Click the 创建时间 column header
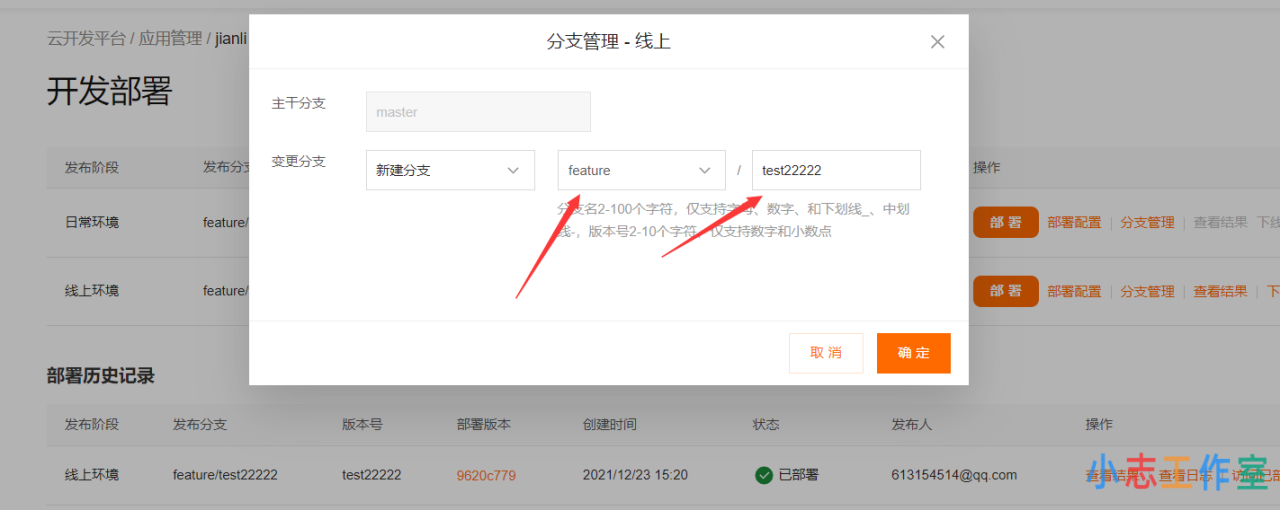Screen dimensions: 1280x510 coord(609,424)
